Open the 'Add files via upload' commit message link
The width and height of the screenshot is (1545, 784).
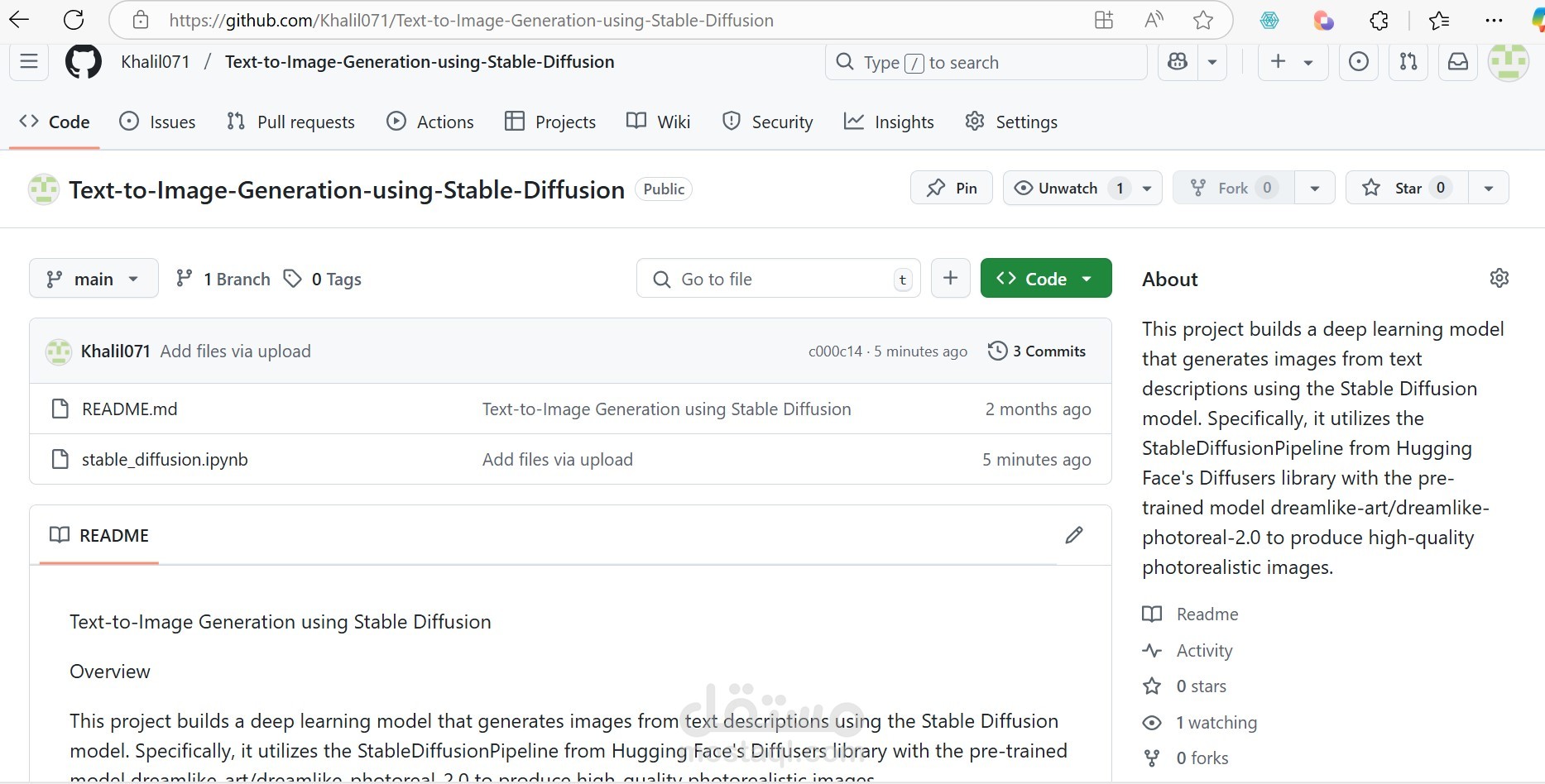coord(236,351)
